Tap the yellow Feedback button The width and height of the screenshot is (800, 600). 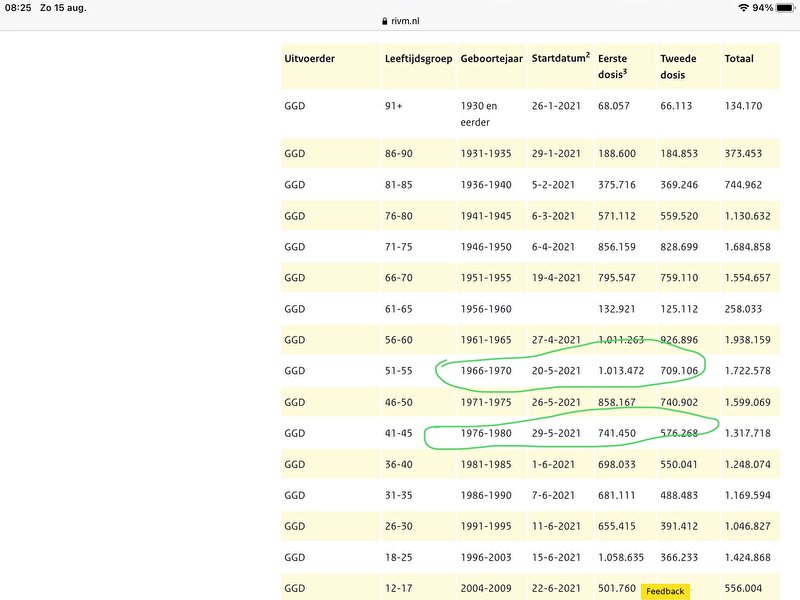coord(665,591)
